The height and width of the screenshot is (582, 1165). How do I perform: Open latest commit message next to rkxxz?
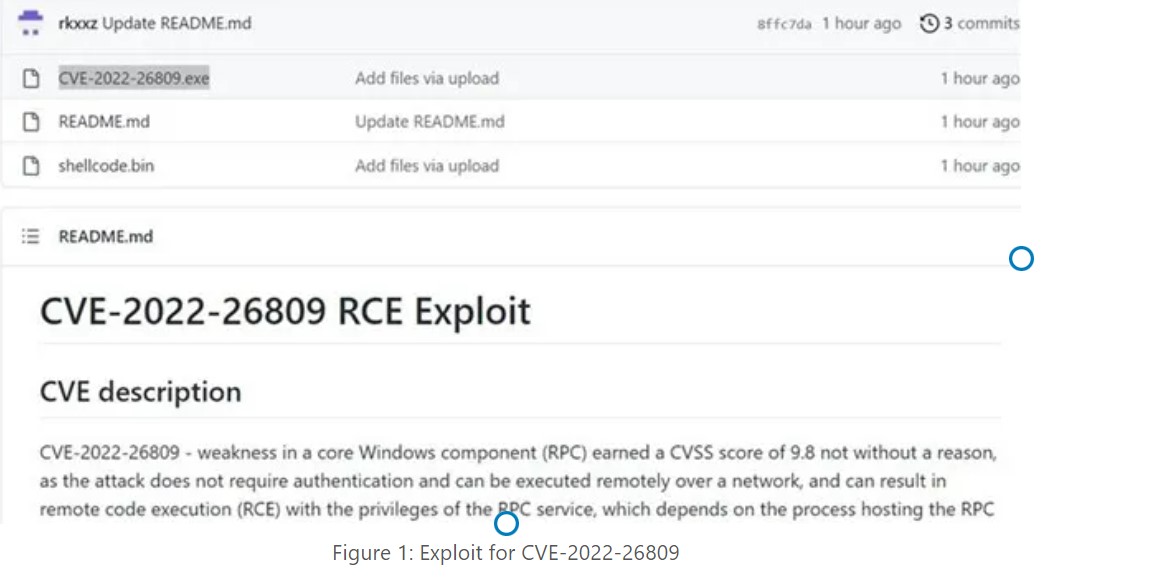pos(177,23)
